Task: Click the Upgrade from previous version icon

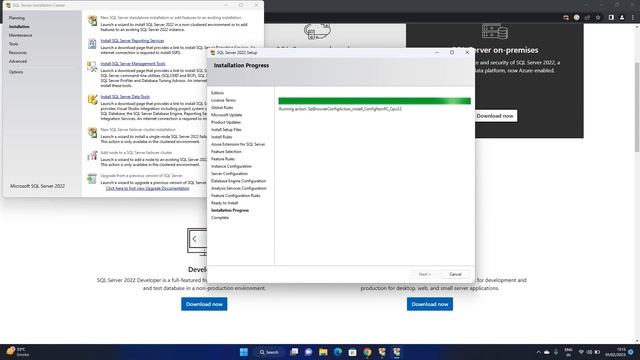Action: point(92,178)
